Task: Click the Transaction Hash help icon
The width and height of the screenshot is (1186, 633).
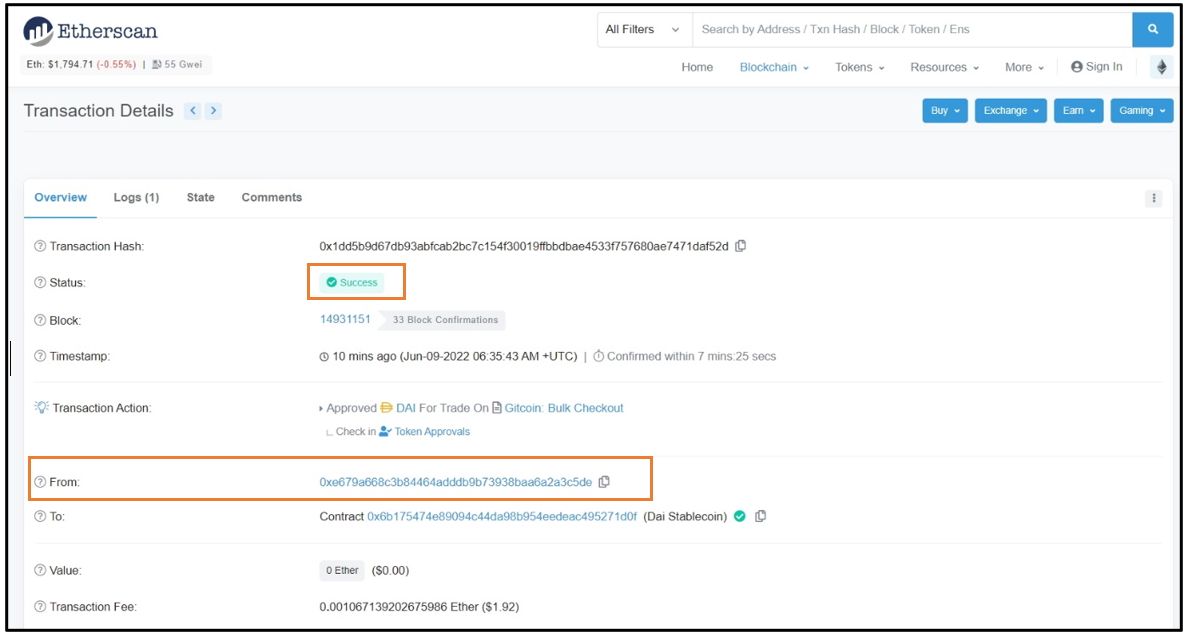Action: 40,247
